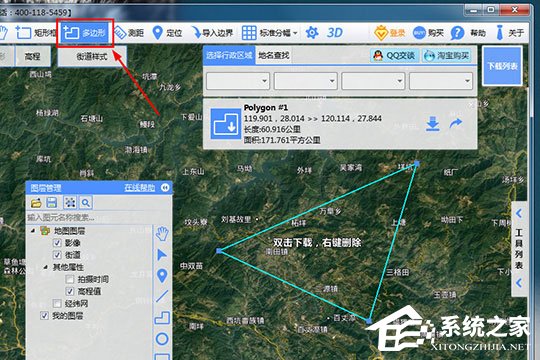This screenshot has height=360, width=540.
Task: Click the polygon's western vertex handle
Action: point(219,251)
